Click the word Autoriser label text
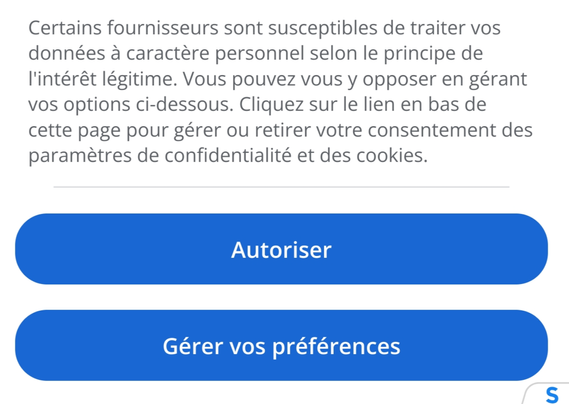Screen dimensions: 569x404 tap(281, 250)
